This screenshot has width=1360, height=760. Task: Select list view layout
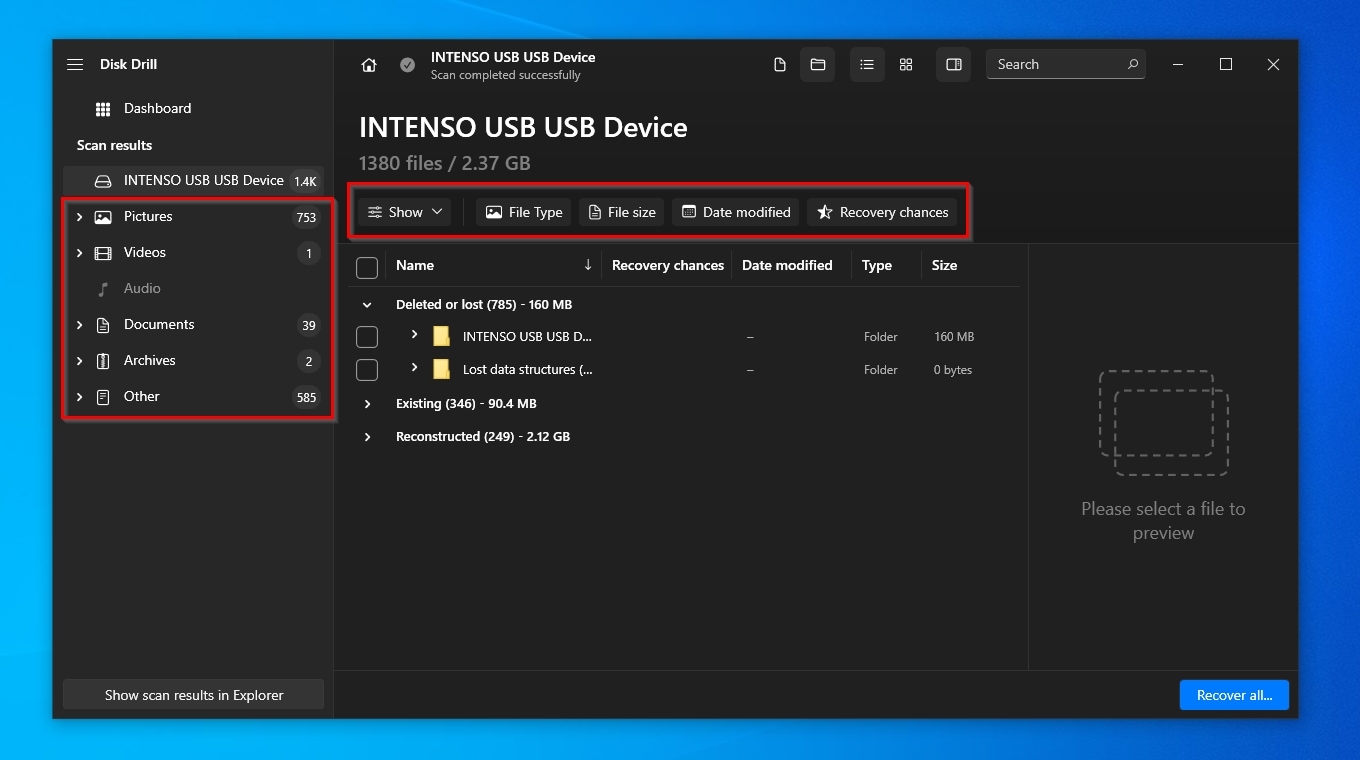(x=867, y=65)
